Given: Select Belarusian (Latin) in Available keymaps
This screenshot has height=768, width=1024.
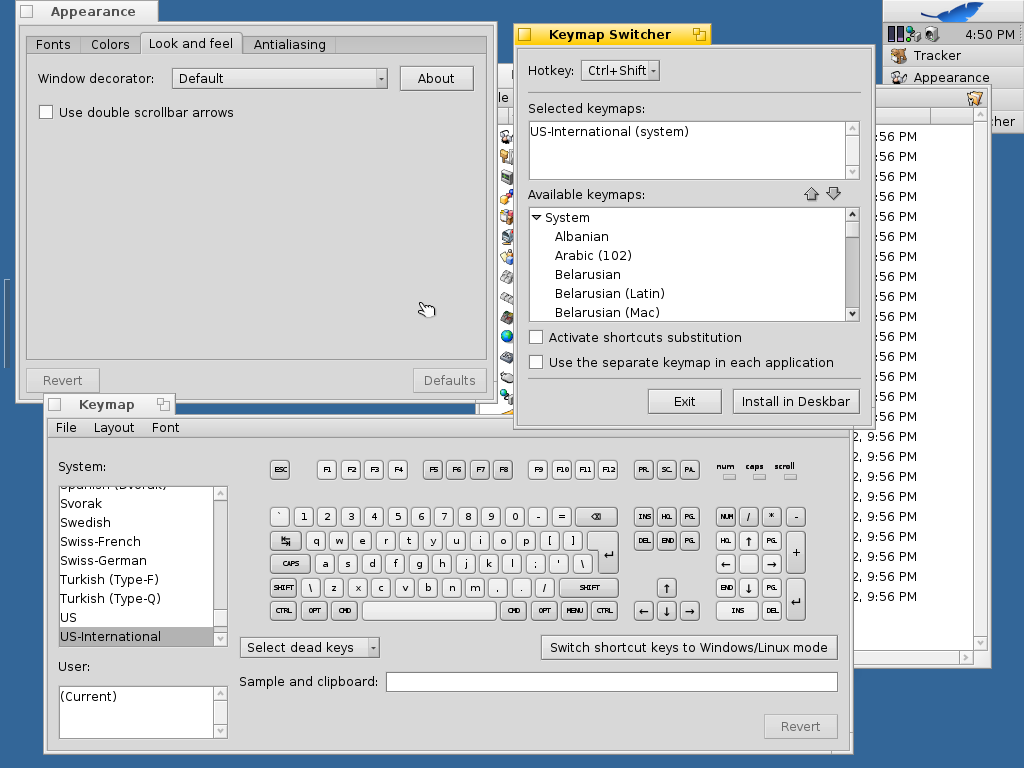Looking at the screenshot, I should click(x=687, y=293).
